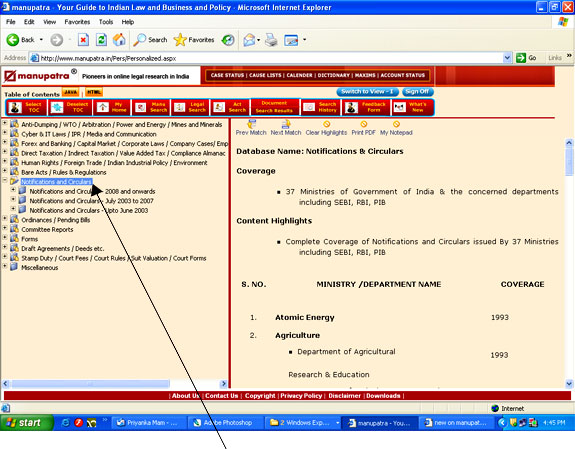
Task: Click the Deselect TOC button
Action: [x=70, y=107]
